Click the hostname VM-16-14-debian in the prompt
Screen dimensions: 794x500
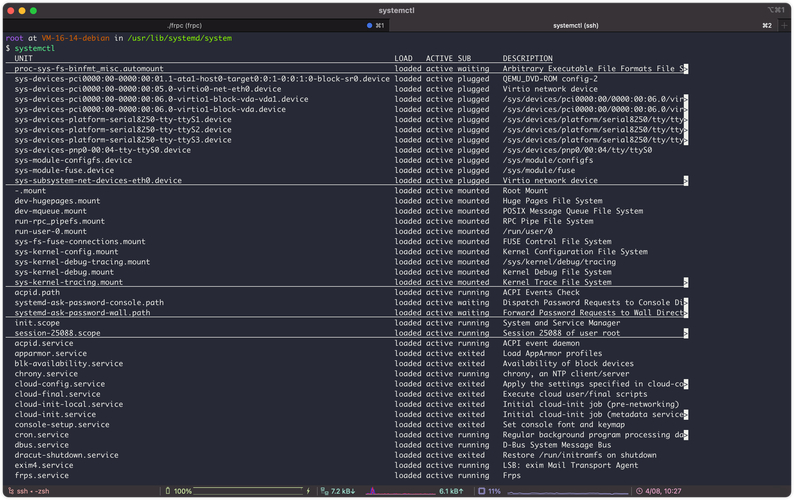pyautogui.click(x=75, y=38)
